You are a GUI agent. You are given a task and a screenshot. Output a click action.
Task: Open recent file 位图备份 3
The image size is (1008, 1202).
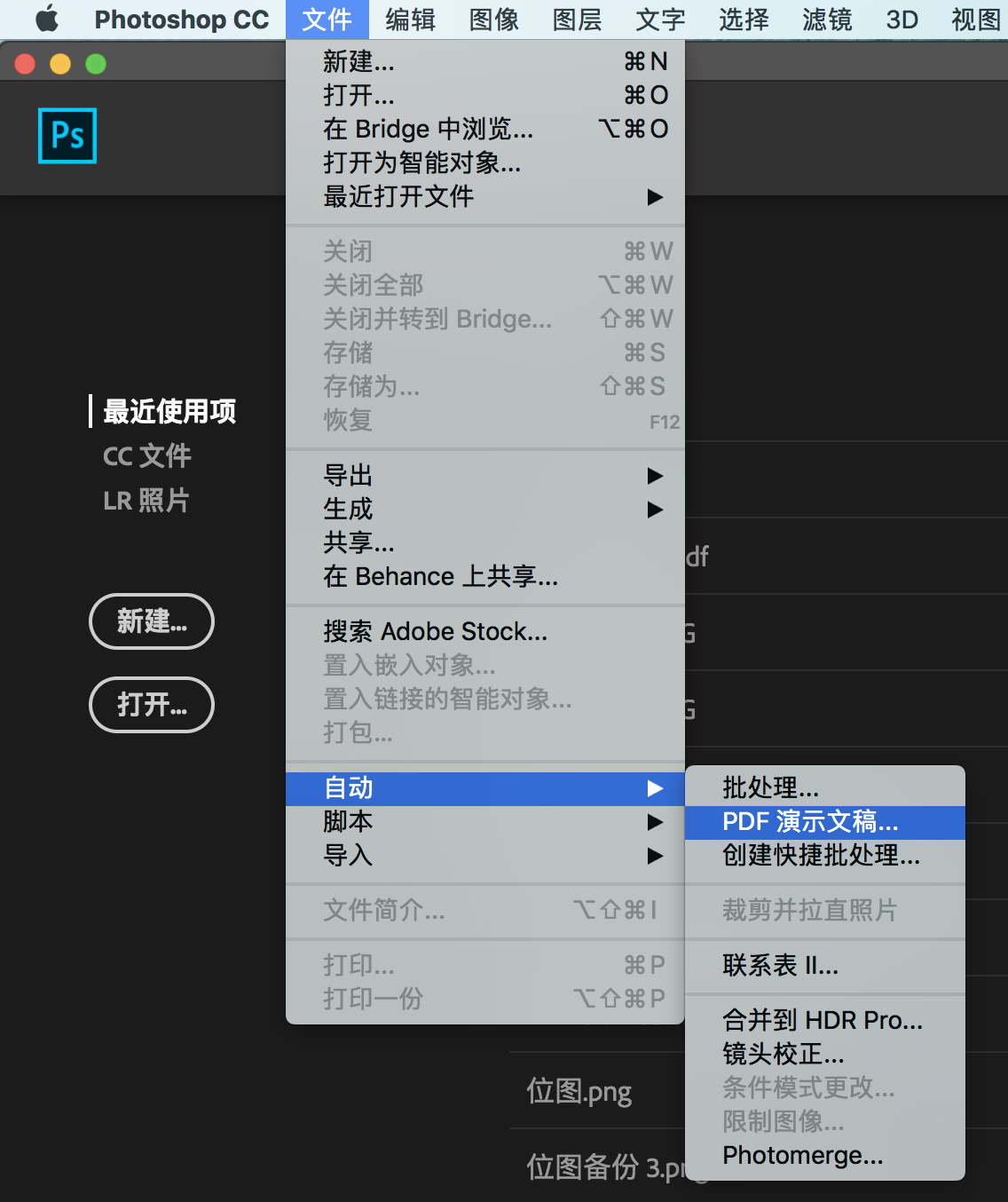point(605,1166)
